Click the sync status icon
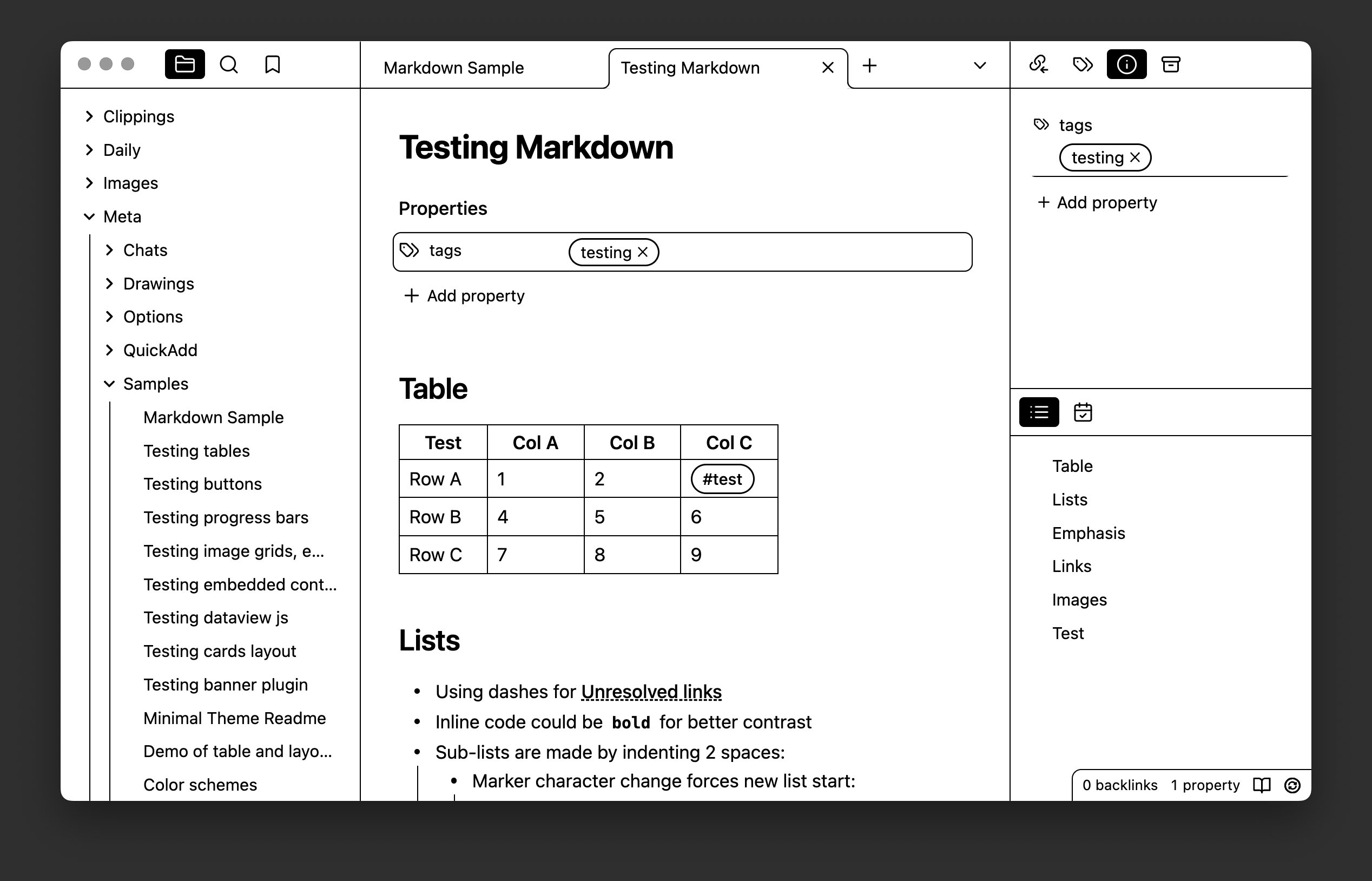 pos(1292,785)
